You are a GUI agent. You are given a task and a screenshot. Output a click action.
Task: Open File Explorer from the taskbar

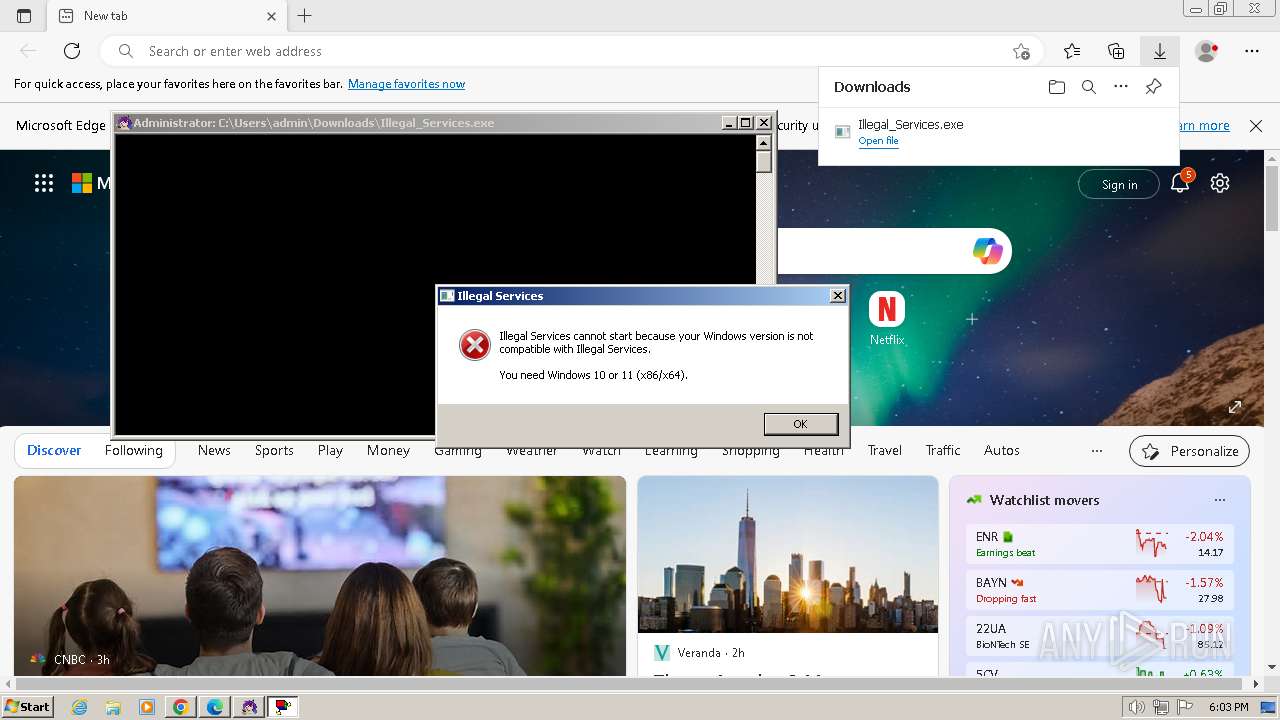click(x=113, y=707)
